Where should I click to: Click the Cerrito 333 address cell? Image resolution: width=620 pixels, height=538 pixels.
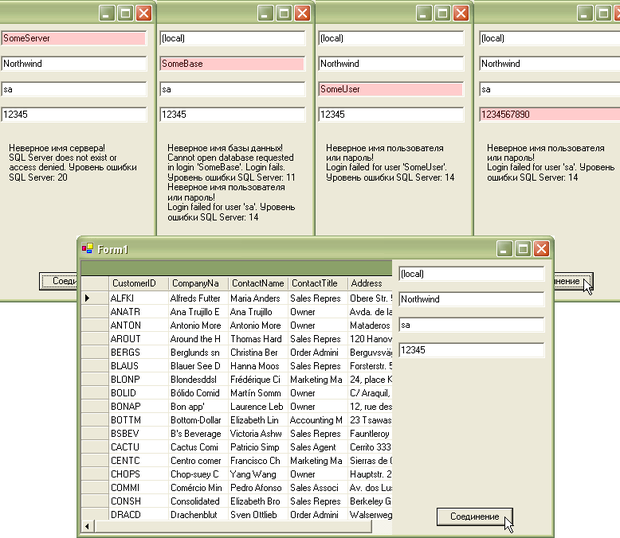tap(370, 447)
